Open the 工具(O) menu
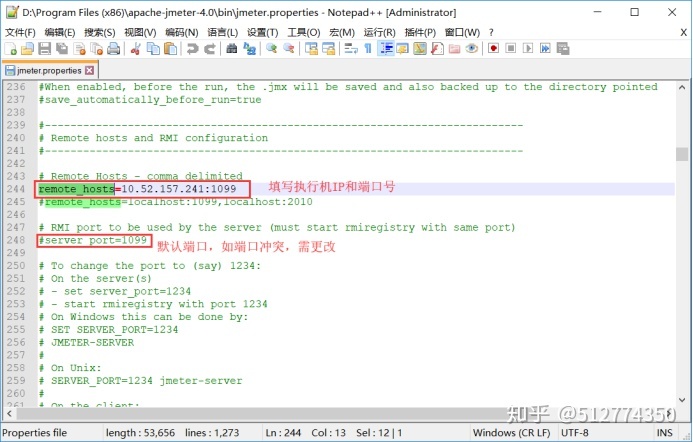This screenshot has height=442, width=693. (304, 32)
